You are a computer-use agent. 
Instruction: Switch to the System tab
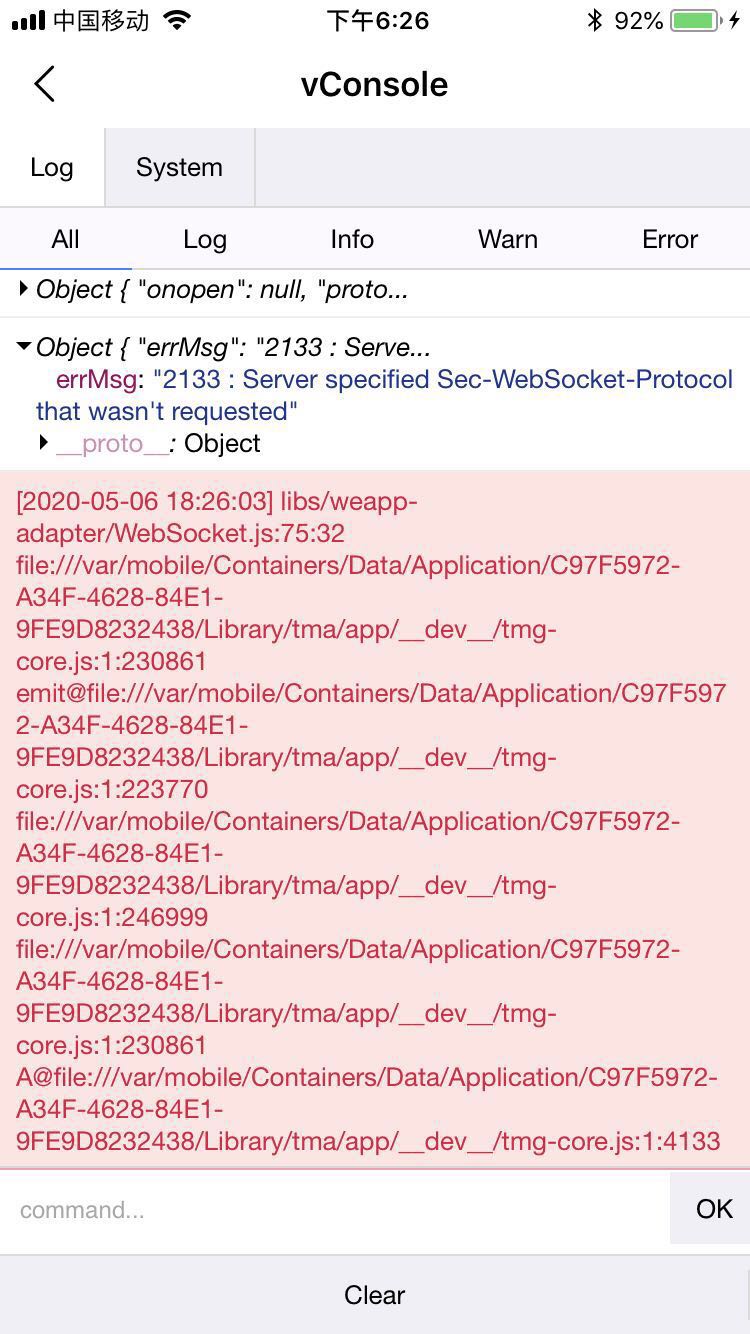pos(179,167)
